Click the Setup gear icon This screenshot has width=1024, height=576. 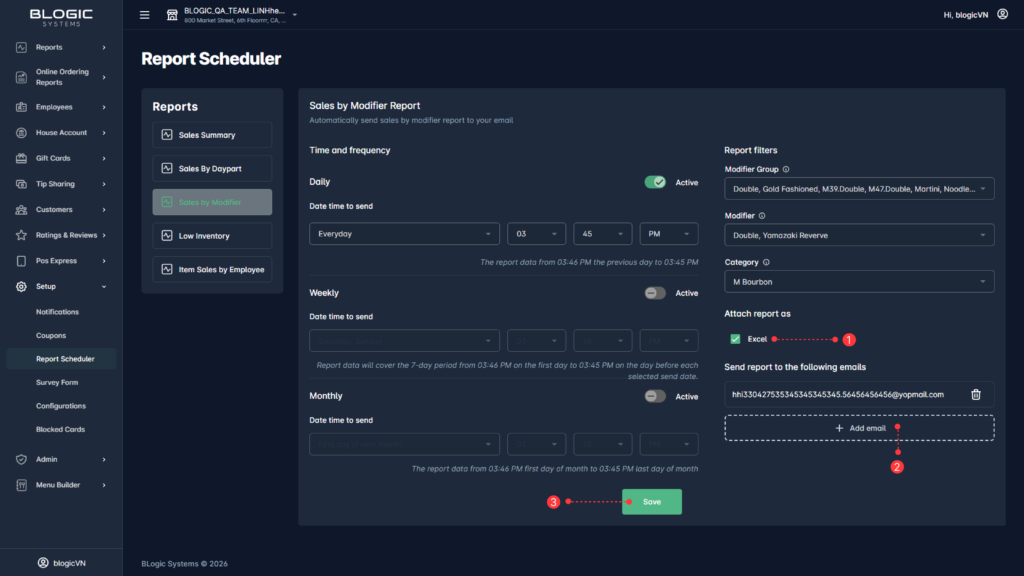coord(22,287)
